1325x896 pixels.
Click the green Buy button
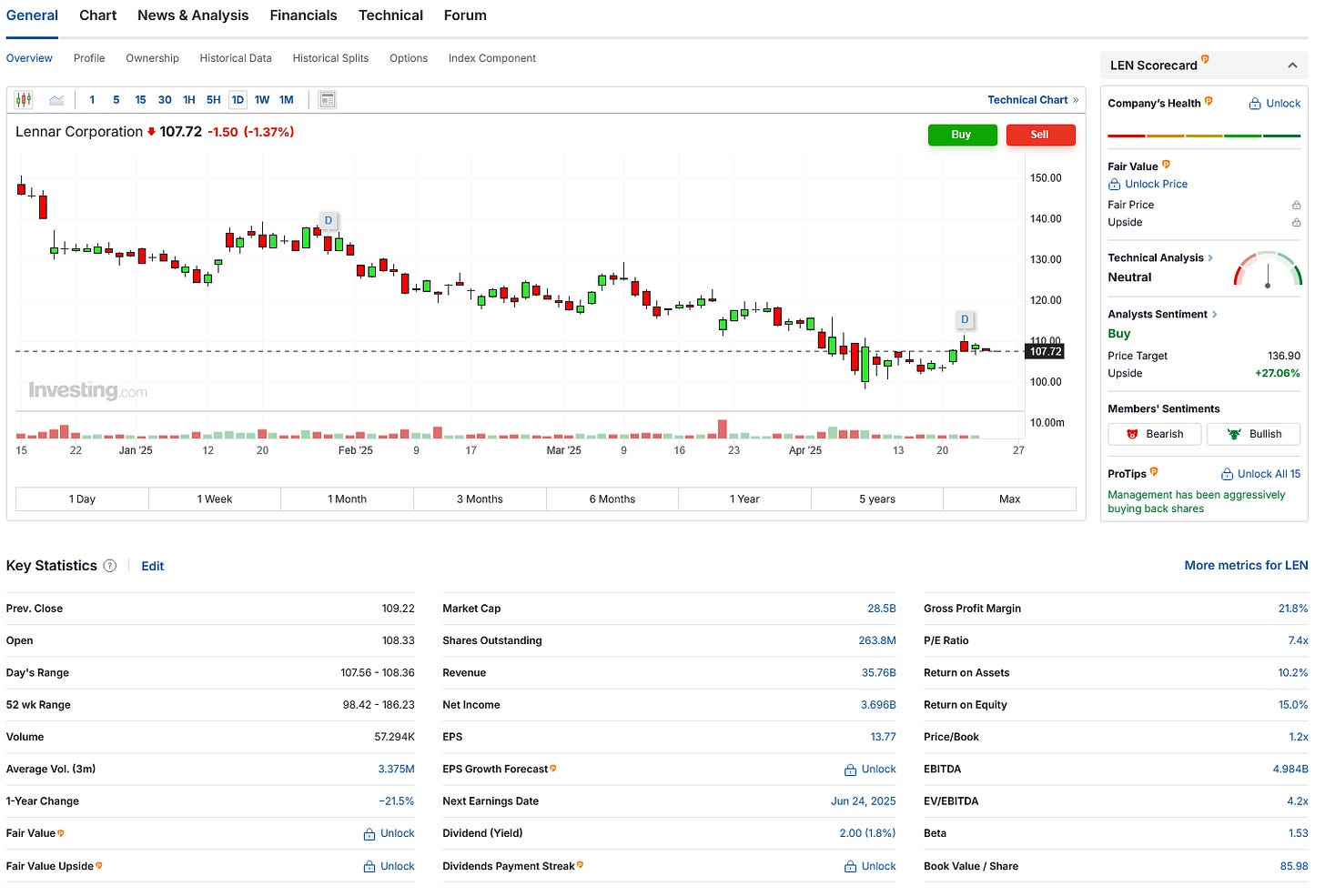point(962,135)
